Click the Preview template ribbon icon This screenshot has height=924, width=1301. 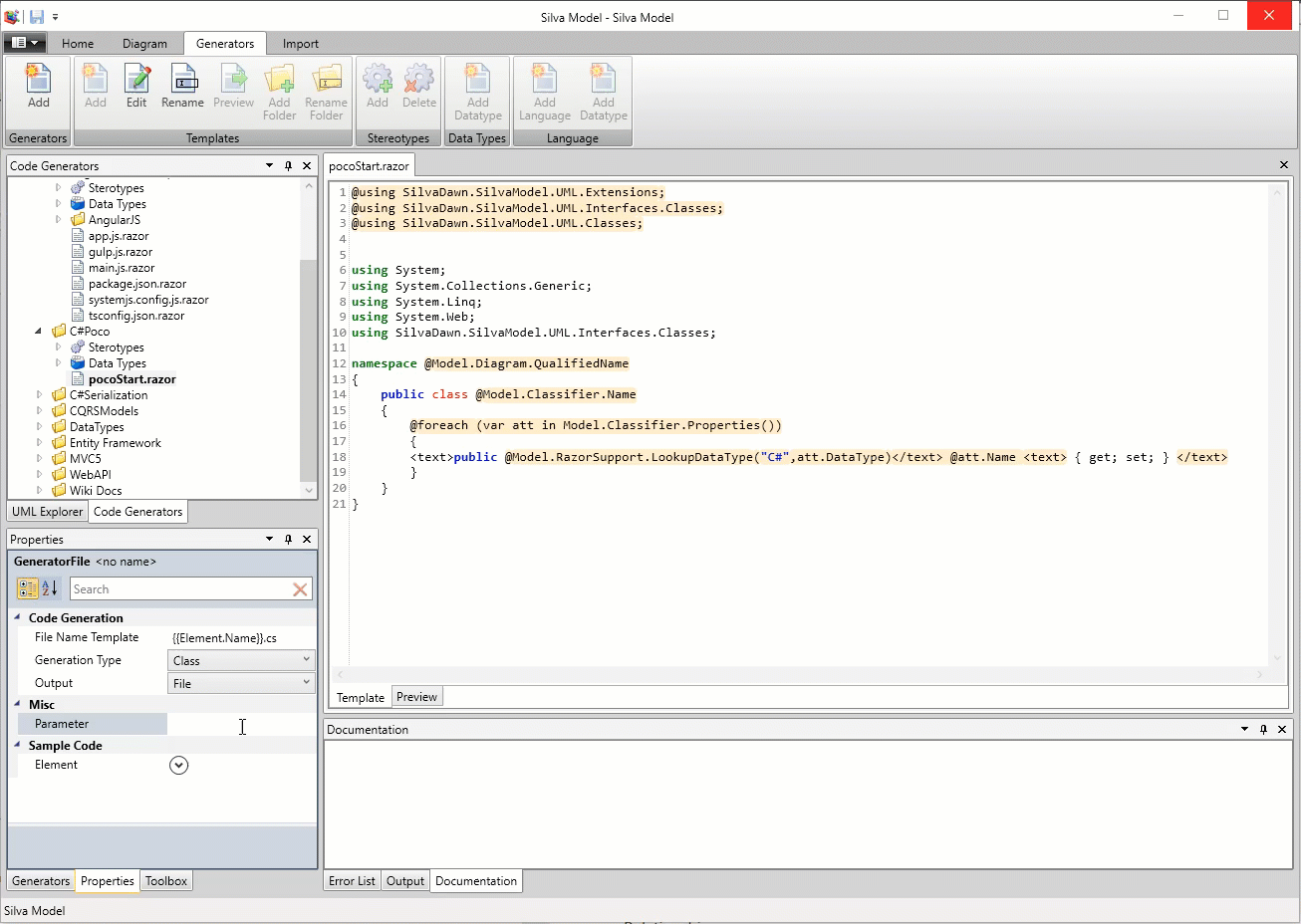click(233, 86)
